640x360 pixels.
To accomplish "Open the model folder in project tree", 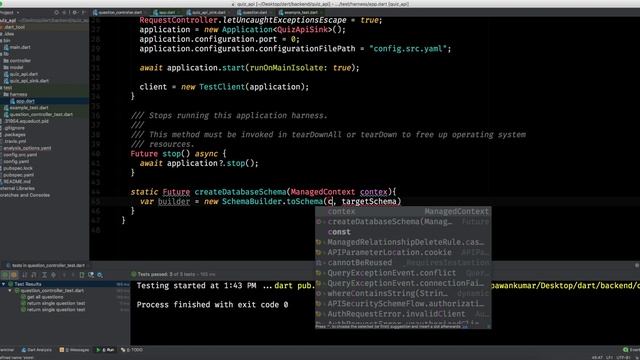I will (x=16, y=67).
